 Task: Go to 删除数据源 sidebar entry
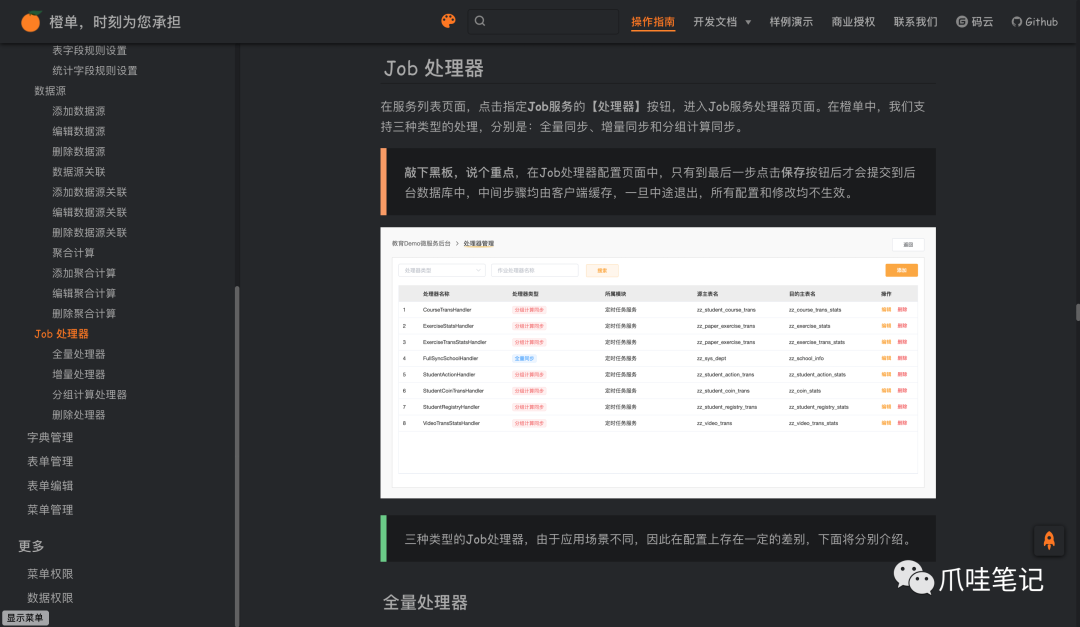click(x=79, y=152)
